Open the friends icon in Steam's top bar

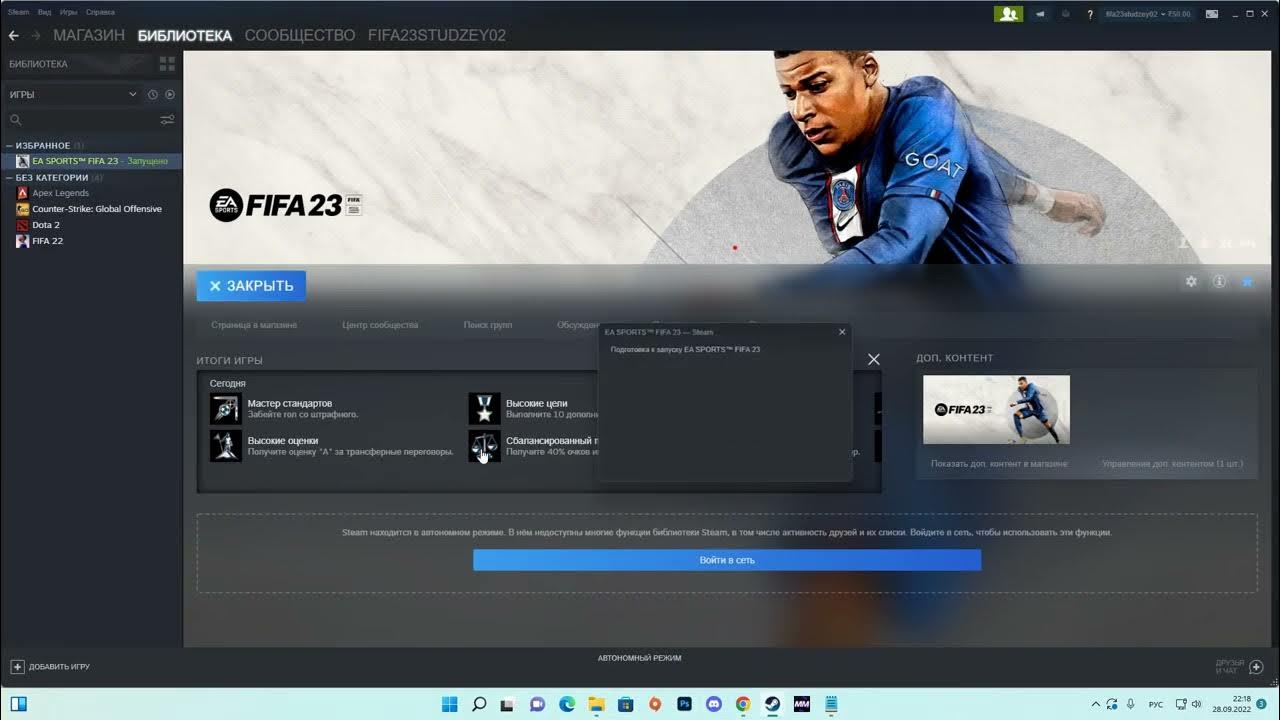(x=1008, y=14)
